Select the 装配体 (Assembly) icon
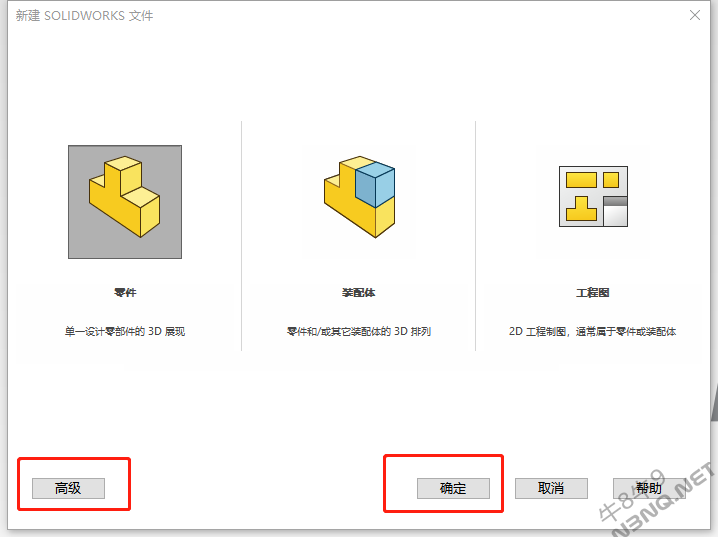This screenshot has height=537, width=718. (359, 197)
